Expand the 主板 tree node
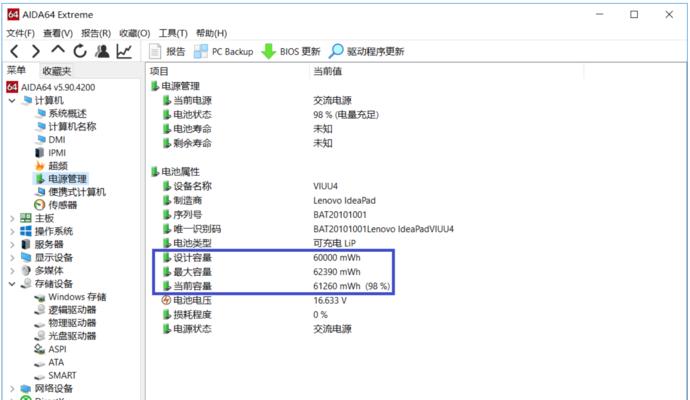The width and height of the screenshot is (690, 400). pos(12,218)
